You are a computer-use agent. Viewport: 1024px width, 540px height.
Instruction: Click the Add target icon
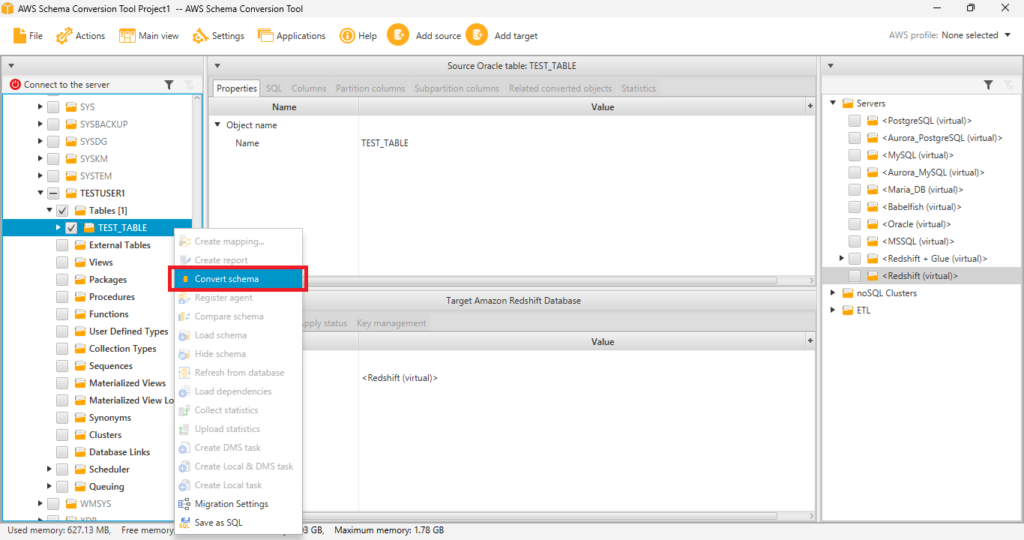point(476,35)
